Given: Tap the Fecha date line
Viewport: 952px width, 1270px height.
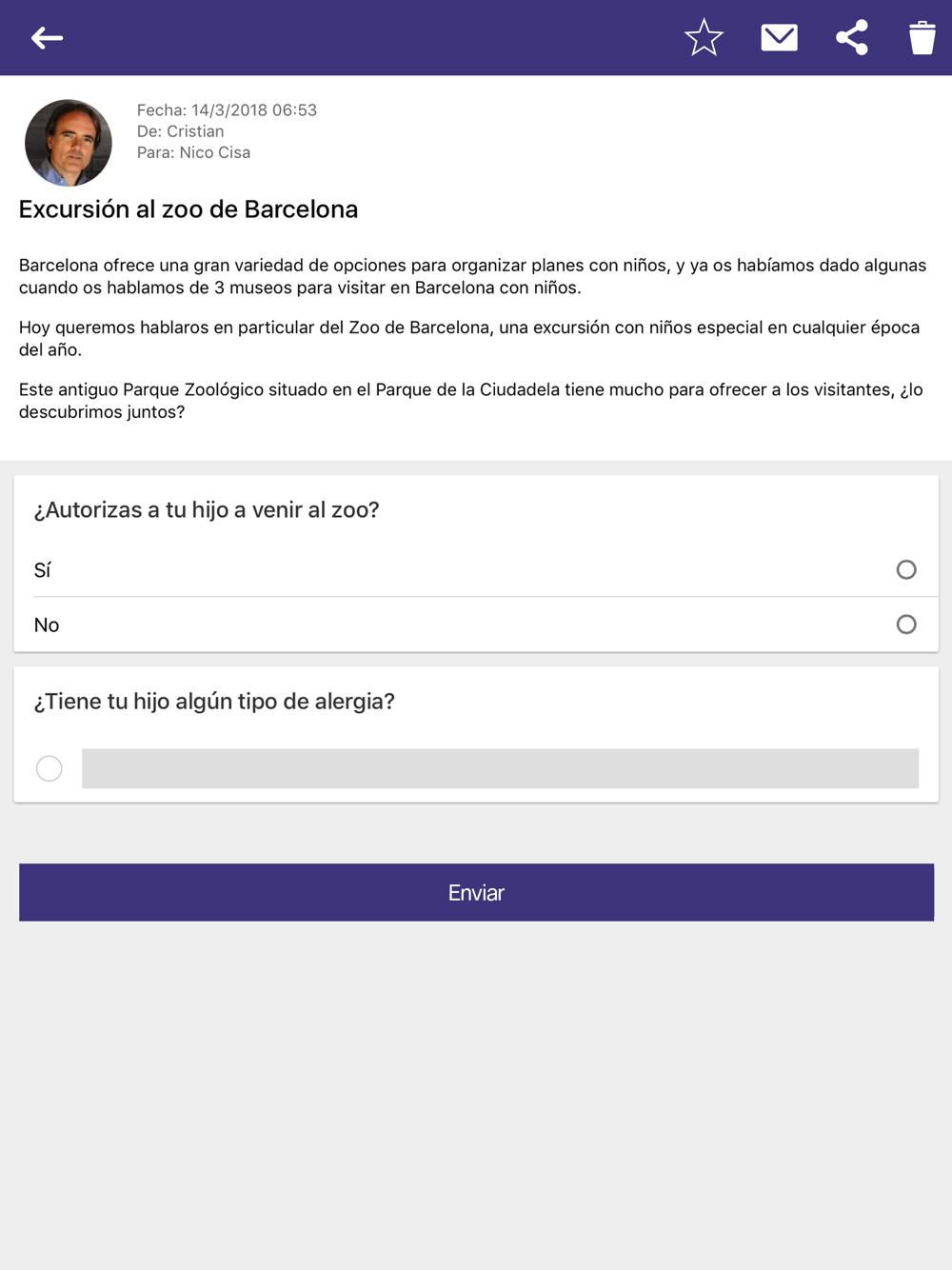Looking at the screenshot, I should tap(227, 110).
